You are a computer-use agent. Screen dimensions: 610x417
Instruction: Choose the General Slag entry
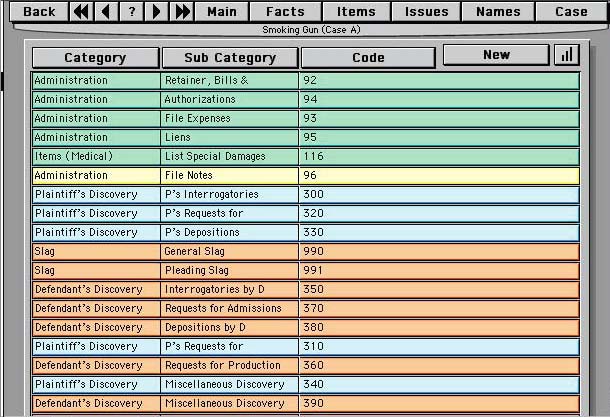tap(230, 252)
